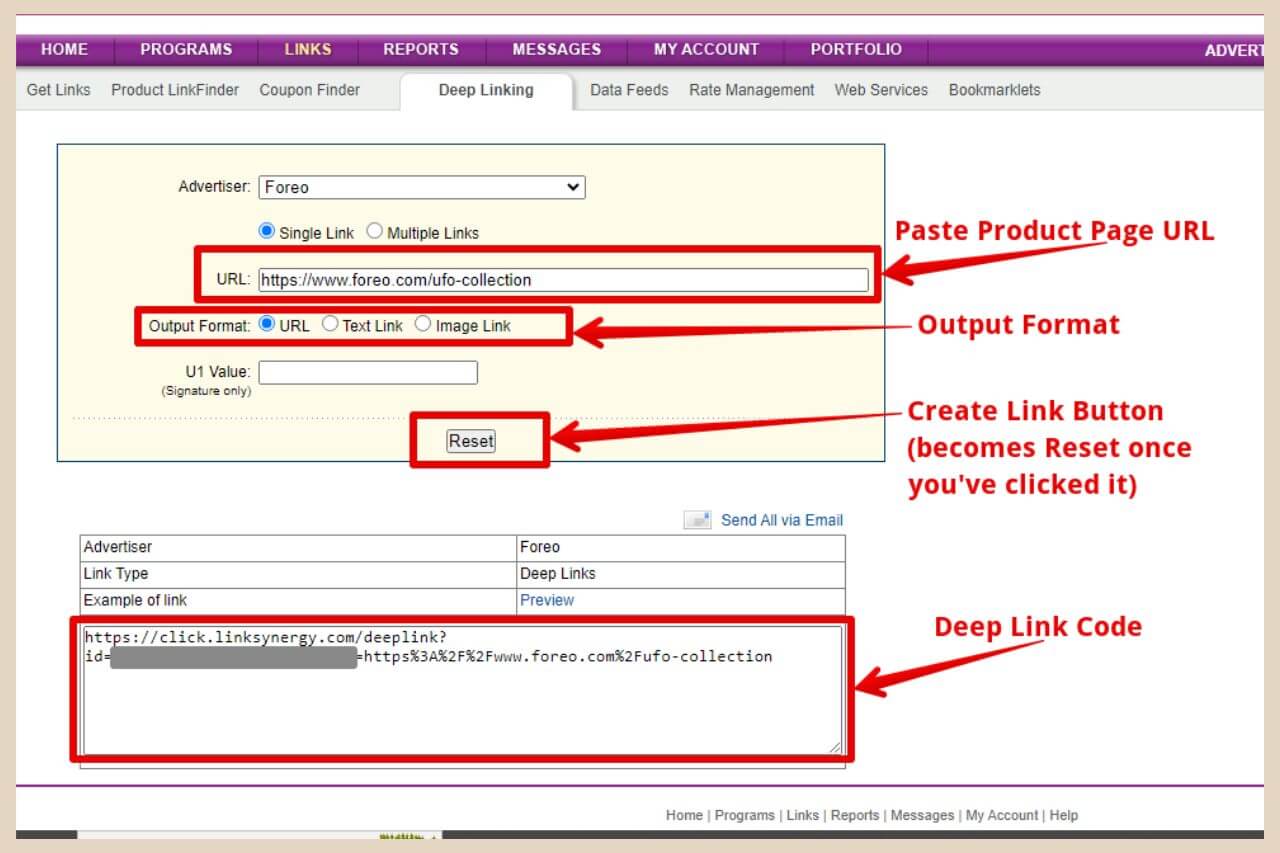Select the Multiple Links radio button

[x=374, y=231]
